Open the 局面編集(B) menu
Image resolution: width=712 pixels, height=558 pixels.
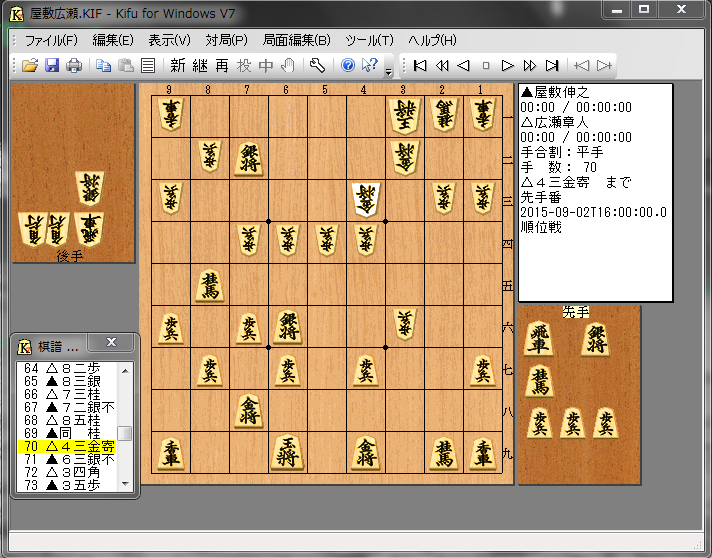coord(297,40)
